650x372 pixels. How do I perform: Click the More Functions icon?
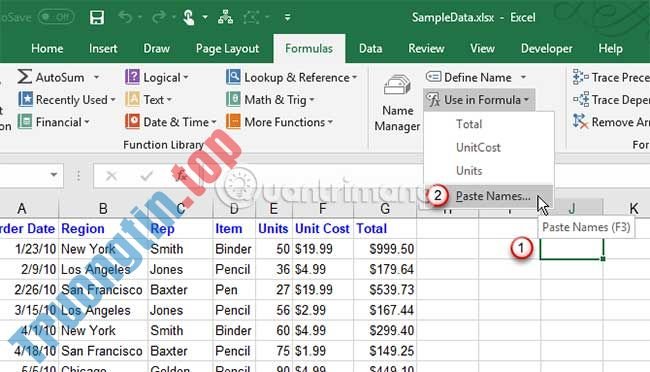click(x=233, y=122)
